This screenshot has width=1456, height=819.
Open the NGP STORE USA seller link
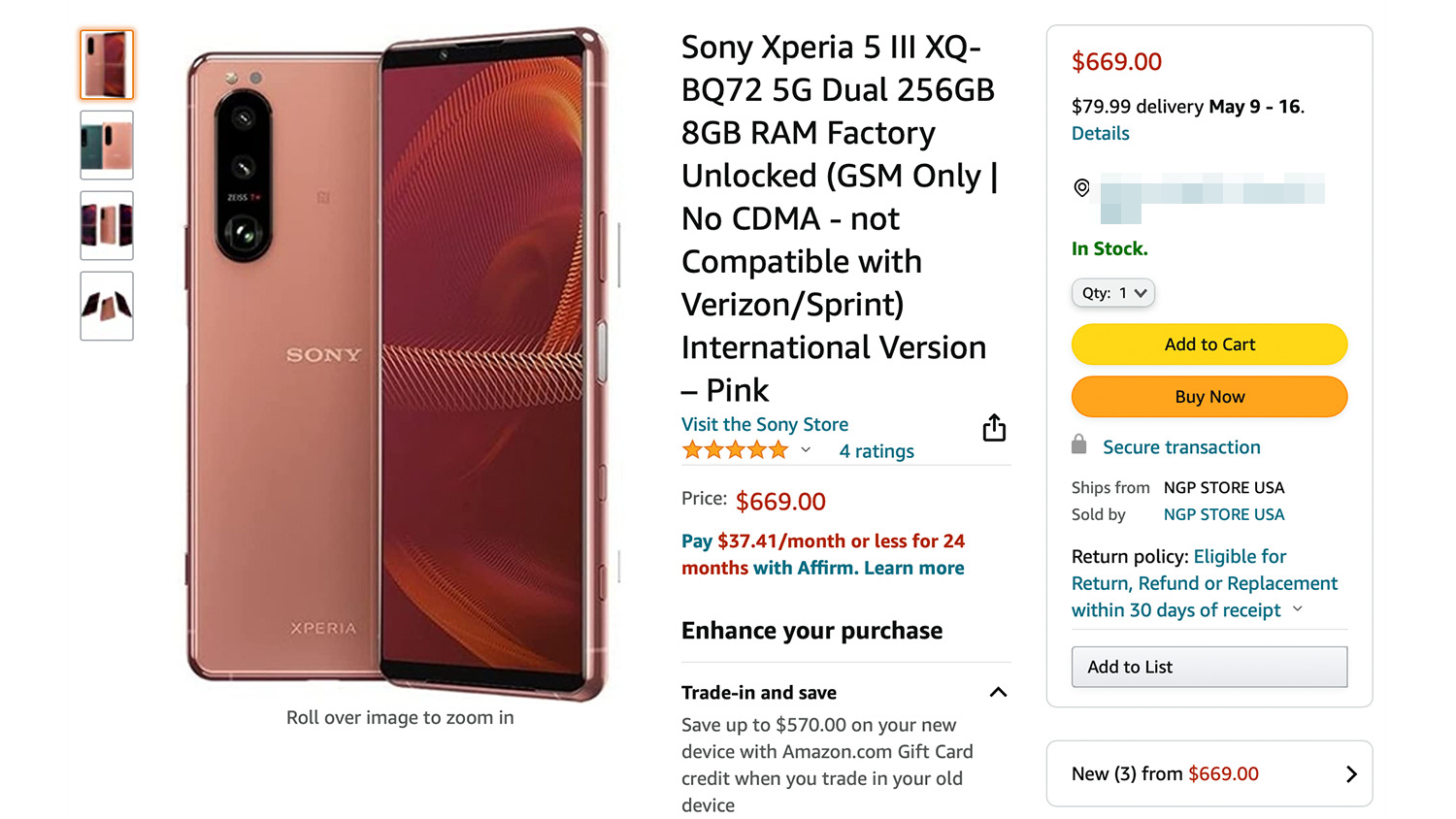click(1224, 514)
